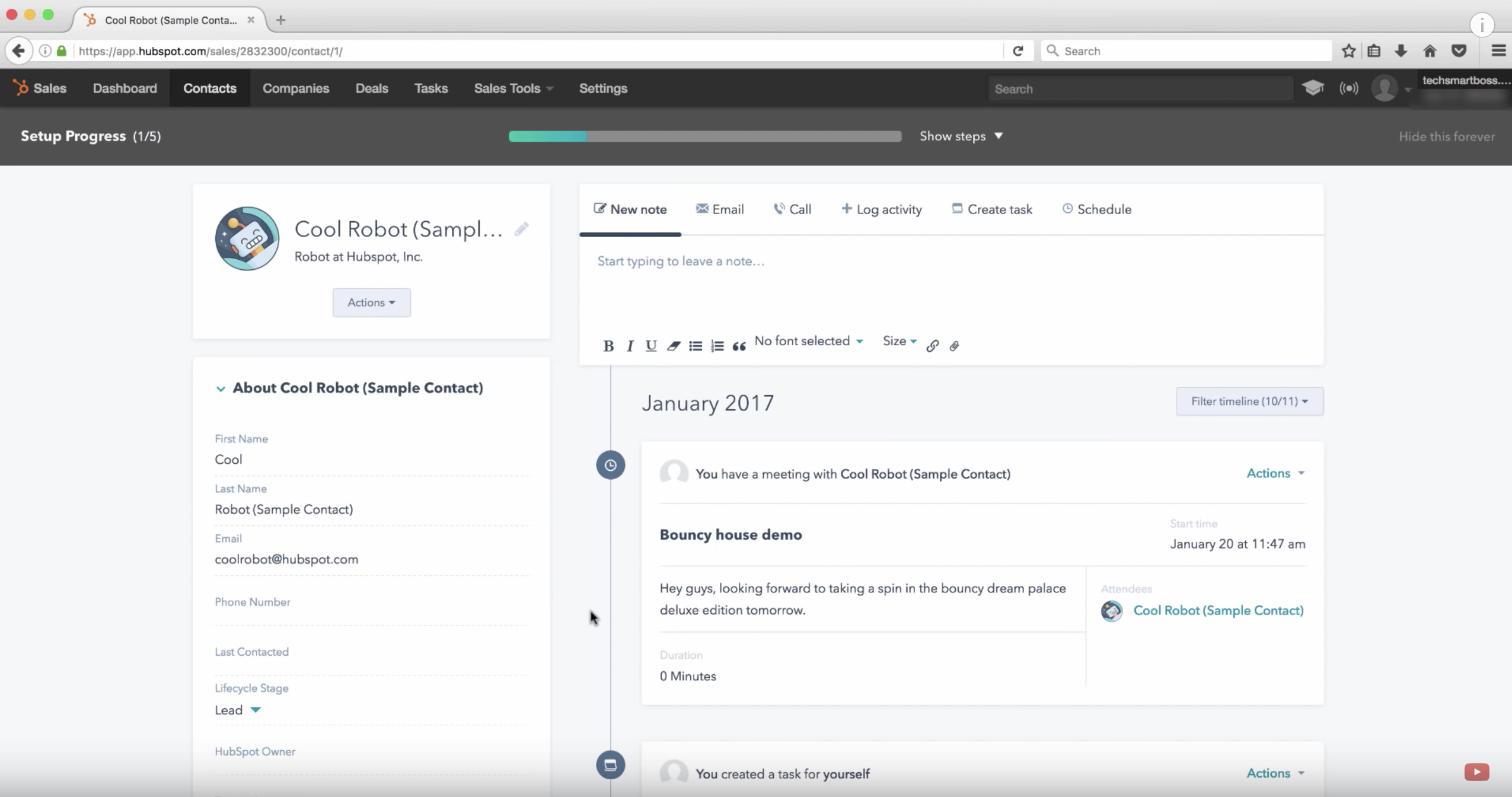
Task: Click the bold formatting icon
Action: coord(608,346)
